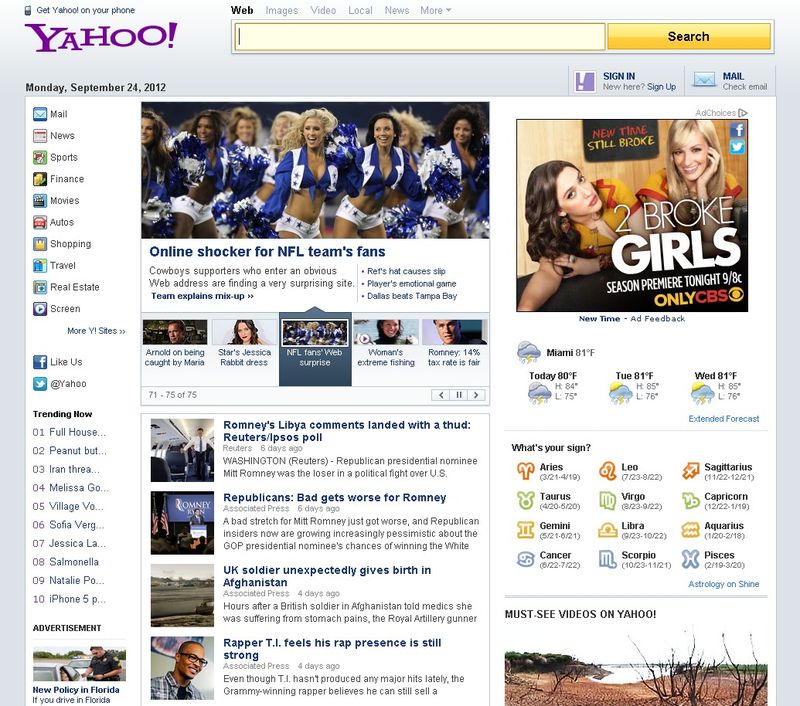Open Astrology on Shine link
Screen dimensions: 800x706
(x=723, y=584)
